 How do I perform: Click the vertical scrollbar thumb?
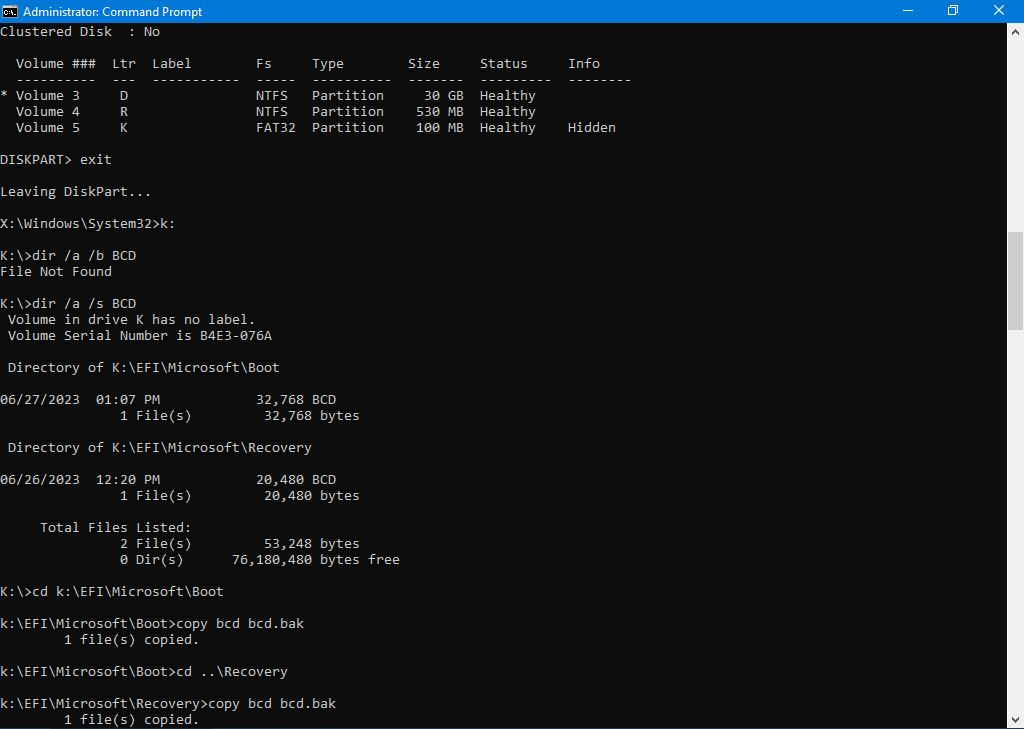point(1015,280)
